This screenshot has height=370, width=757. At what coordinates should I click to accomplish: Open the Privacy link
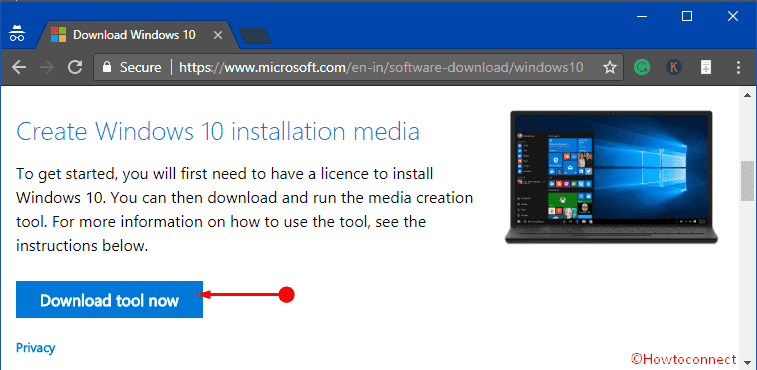click(x=36, y=347)
